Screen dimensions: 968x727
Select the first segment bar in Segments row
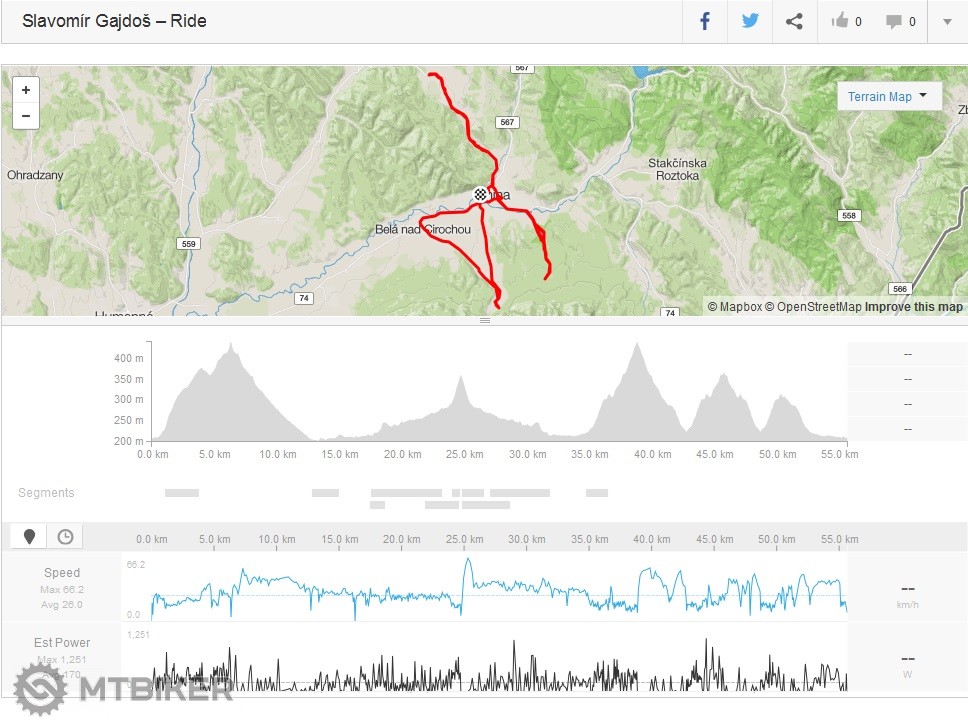tap(181, 493)
